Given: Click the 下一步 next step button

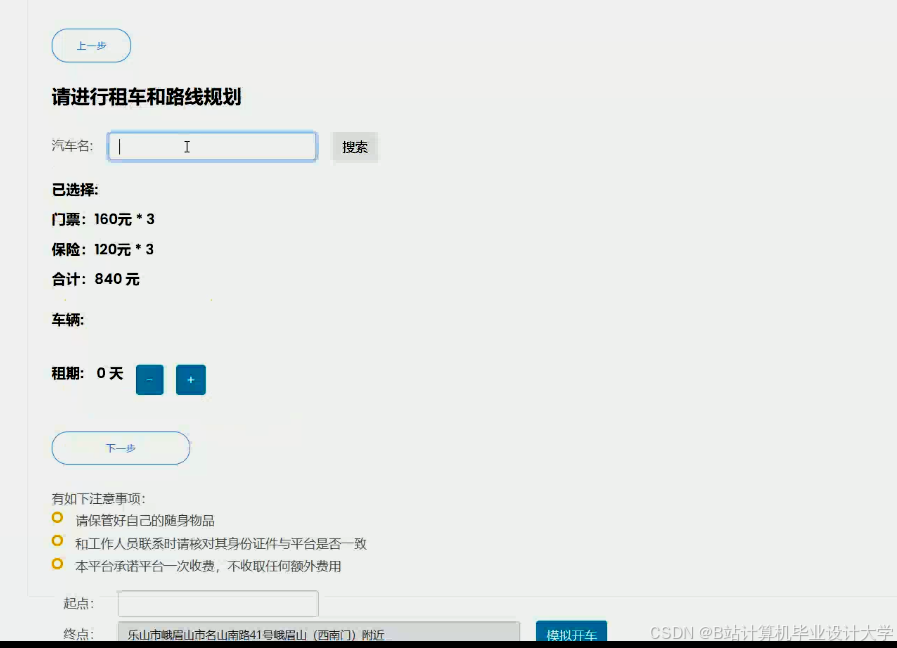Looking at the screenshot, I should (121, 448).
